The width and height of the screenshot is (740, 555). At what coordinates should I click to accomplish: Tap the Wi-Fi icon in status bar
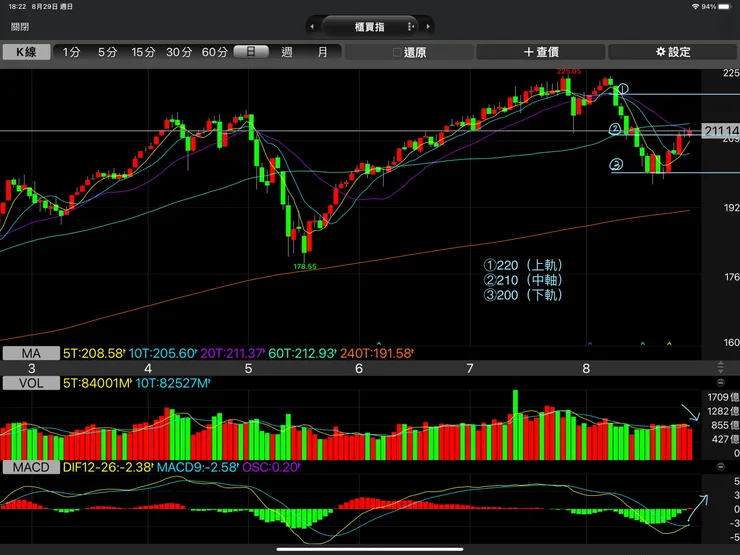(x=695, y=7)
